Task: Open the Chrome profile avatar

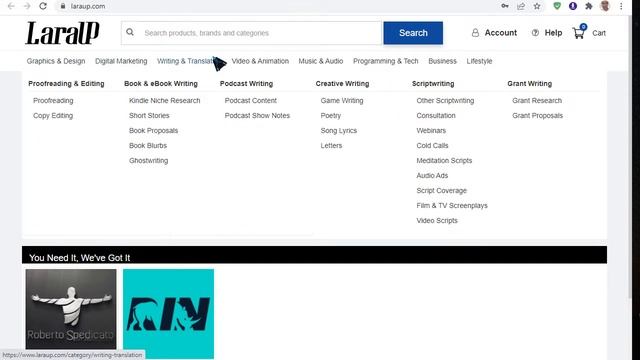Action: click(605, 6)
